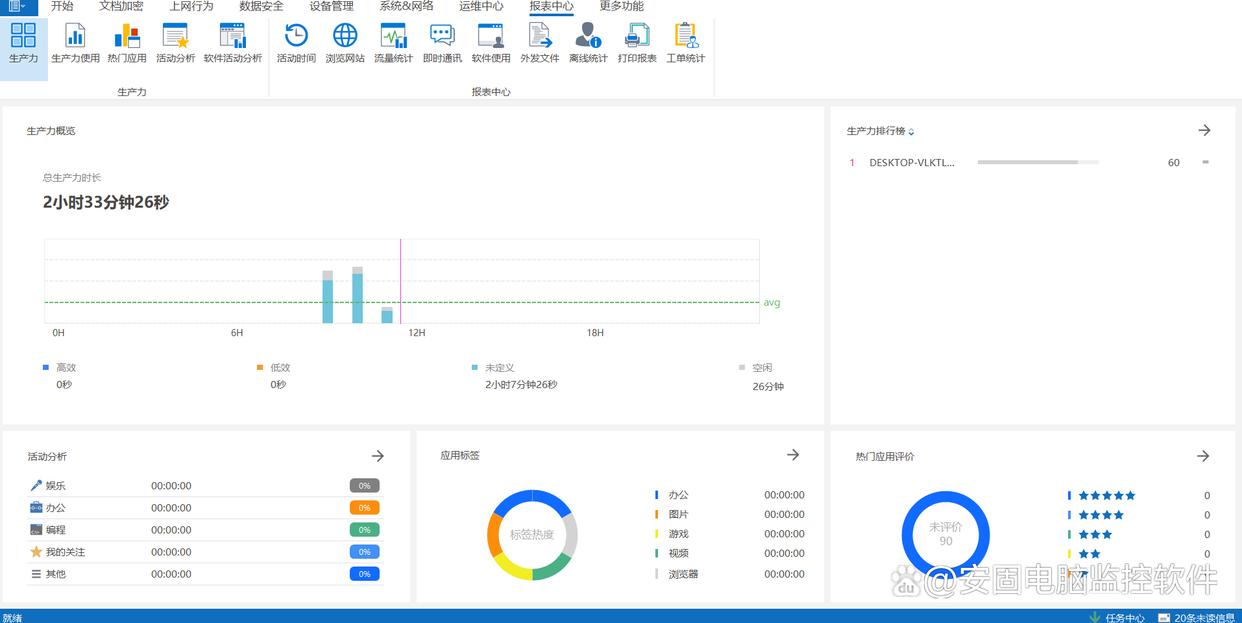The image size is (1242, 623).
Task: Click the DESKTOP-VLKTL productivity progress bar
Action: point(1037,162)
